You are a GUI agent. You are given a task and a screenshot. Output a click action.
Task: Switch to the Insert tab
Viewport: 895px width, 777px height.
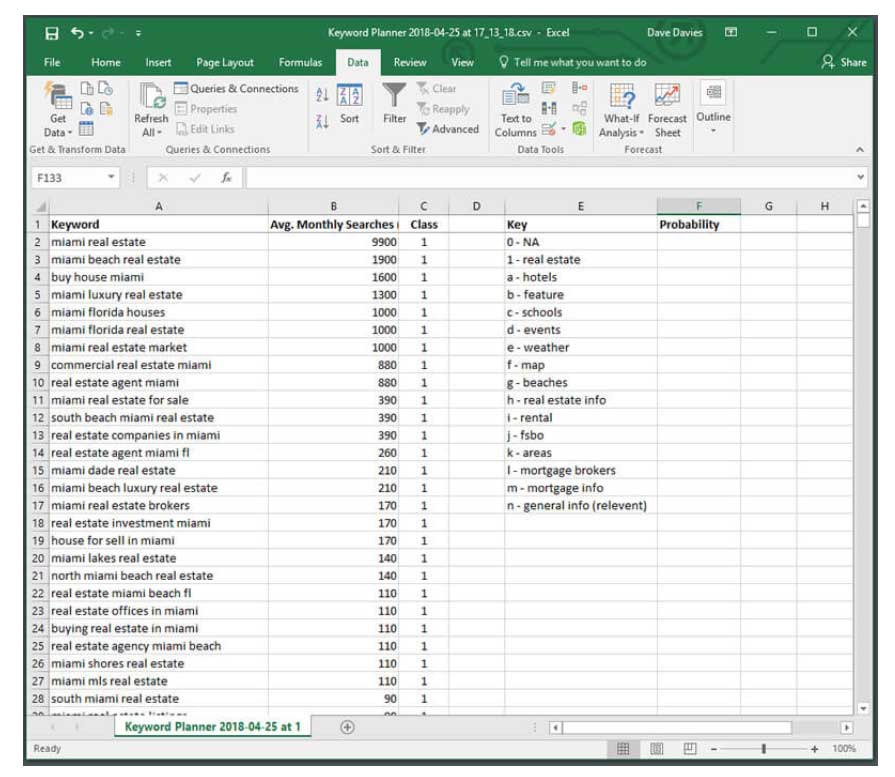pyautogui.click(x=158, y=62)
